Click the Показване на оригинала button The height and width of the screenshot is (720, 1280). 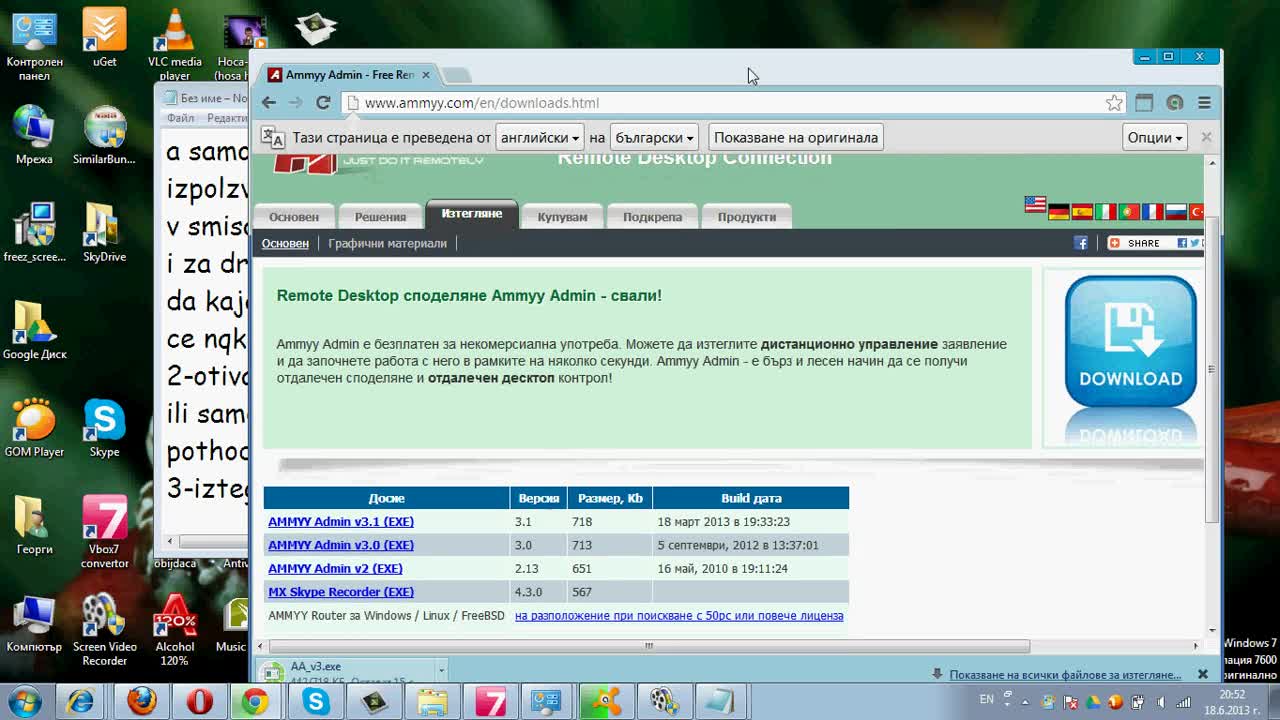(796, 138)
